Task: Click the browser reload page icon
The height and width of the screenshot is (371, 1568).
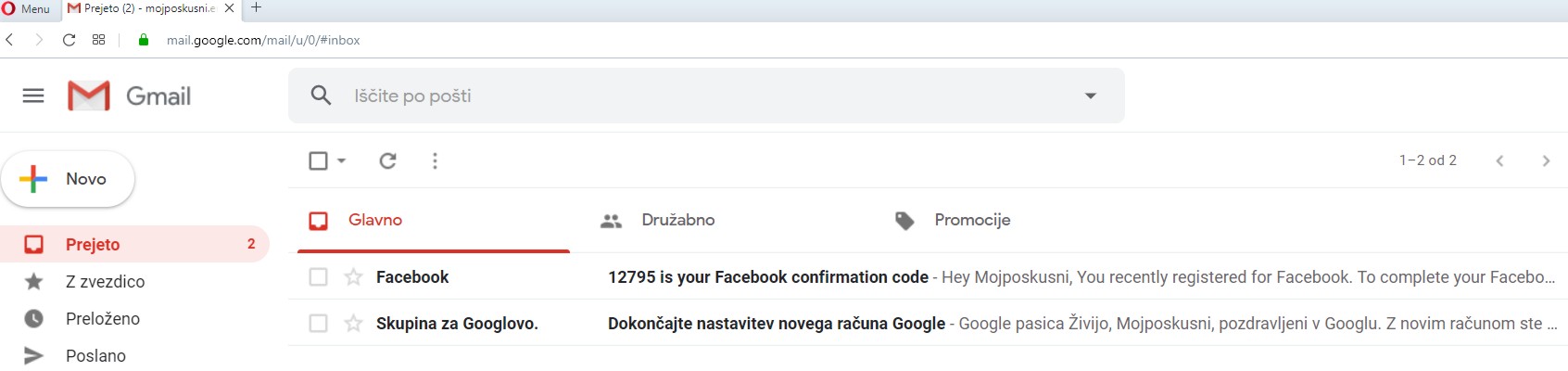Action: pyautogui.click(x=69, y=40)
